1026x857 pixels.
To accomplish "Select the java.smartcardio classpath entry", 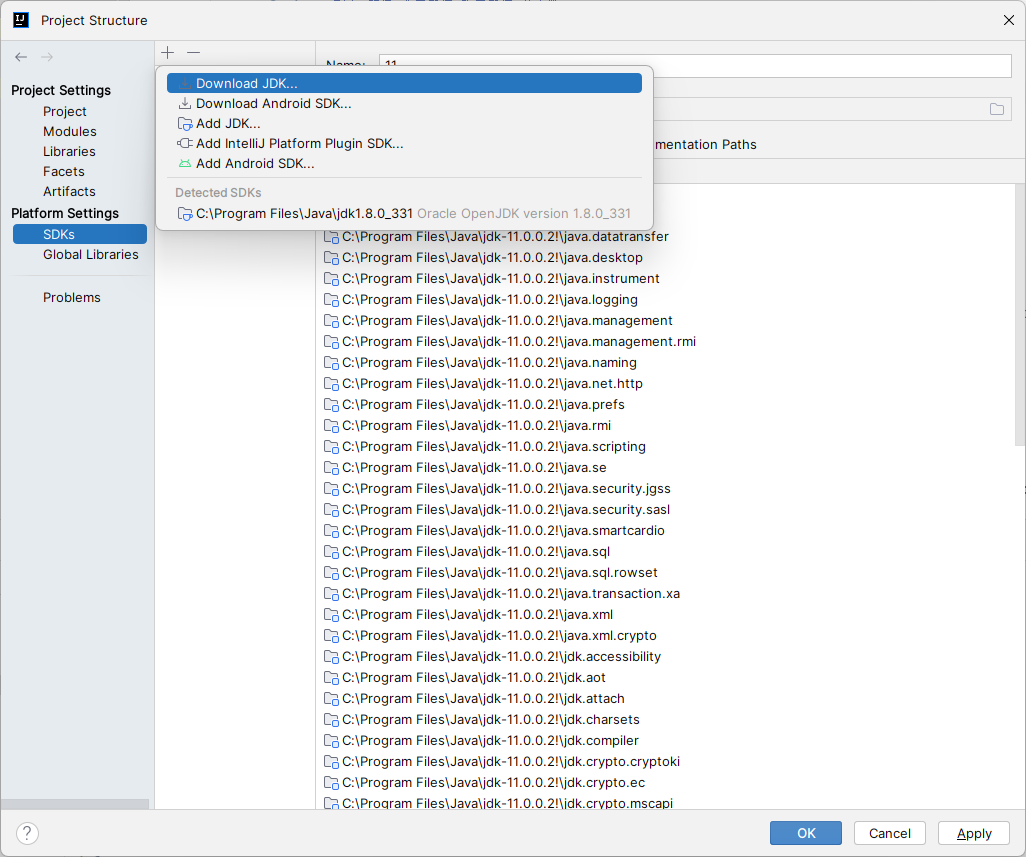I will [x=494, y=530].
